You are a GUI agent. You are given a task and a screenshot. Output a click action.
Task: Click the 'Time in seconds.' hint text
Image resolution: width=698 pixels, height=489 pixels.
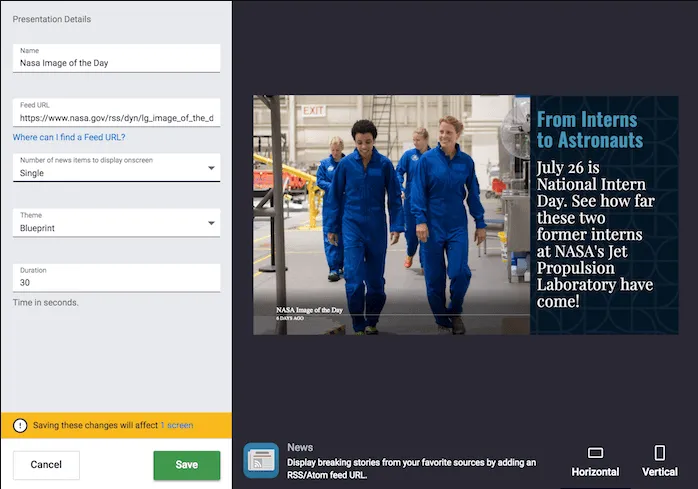(x=45, y=302)
